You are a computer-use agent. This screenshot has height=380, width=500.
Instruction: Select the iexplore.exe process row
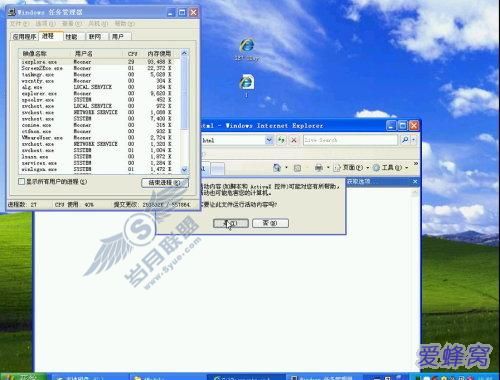pos(100,62)
